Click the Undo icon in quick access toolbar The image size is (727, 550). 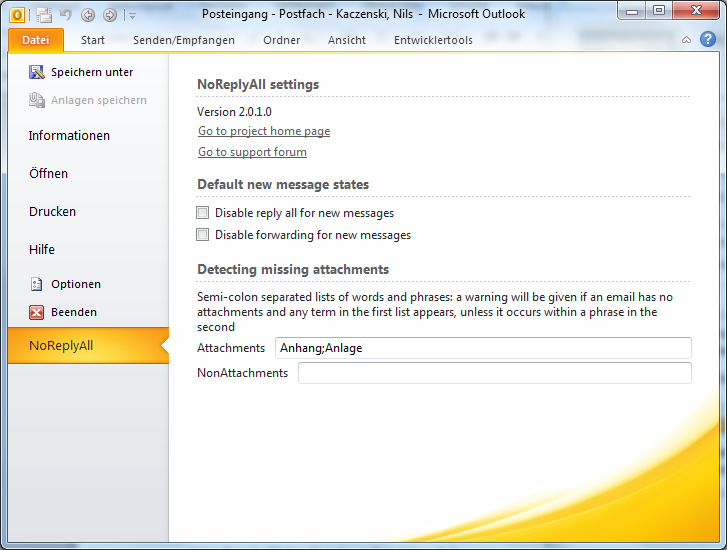pos(66,15)
